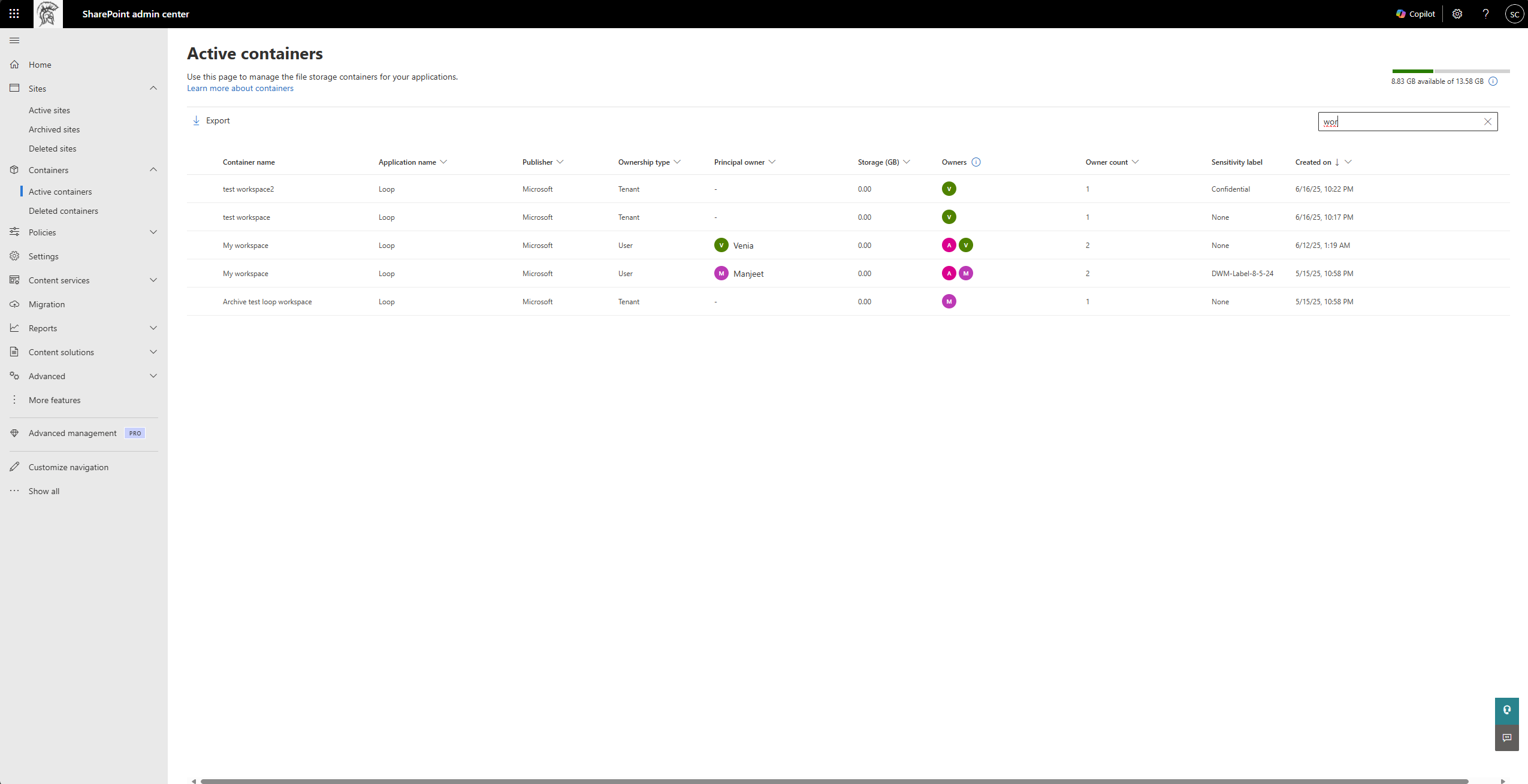Click the horizontal scrollbar at bottom
This screenshot has width=1528, height=784.
pyautogui.click(x=833, y=780)
